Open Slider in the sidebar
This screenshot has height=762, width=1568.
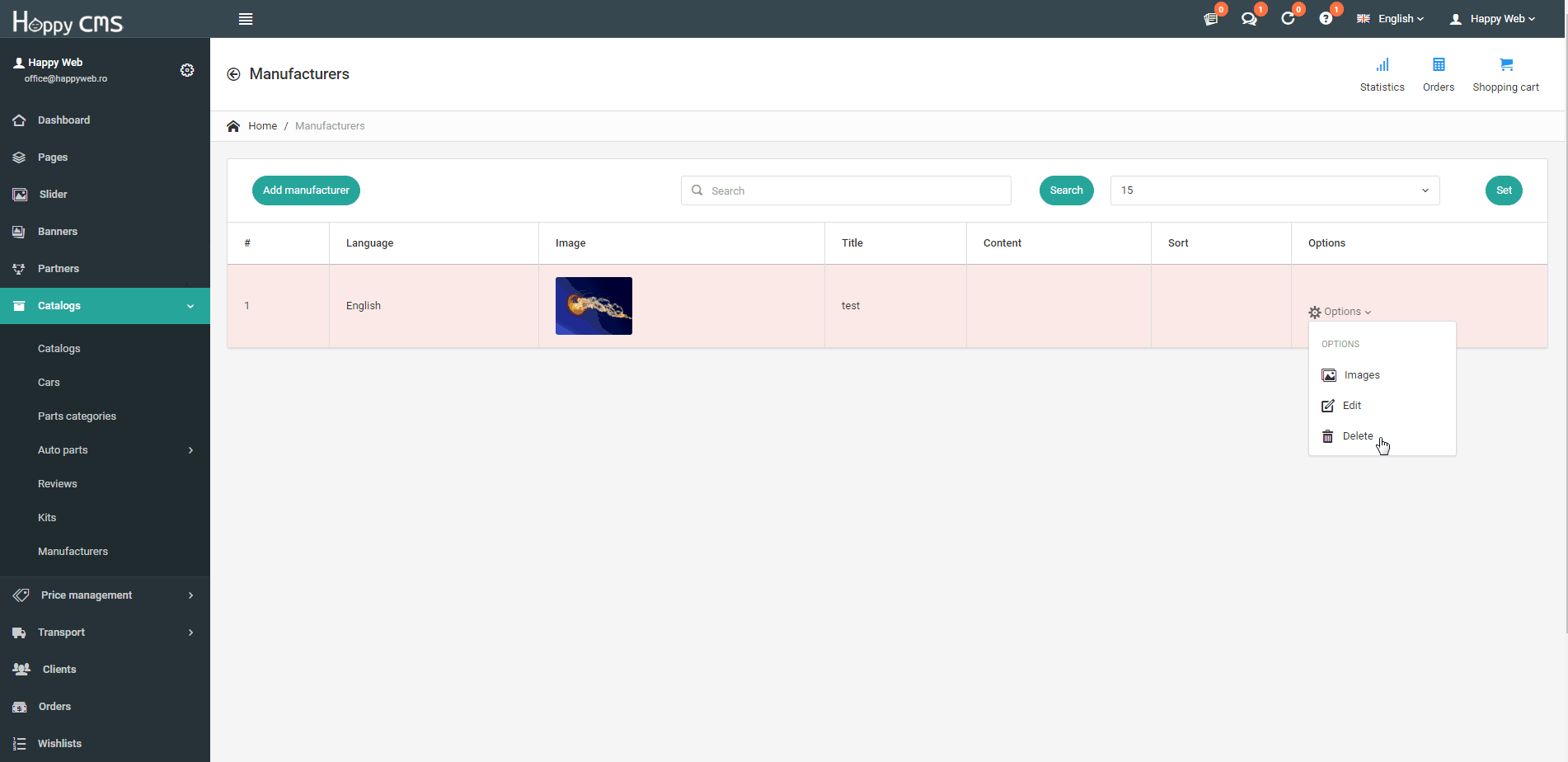(105, 195)
